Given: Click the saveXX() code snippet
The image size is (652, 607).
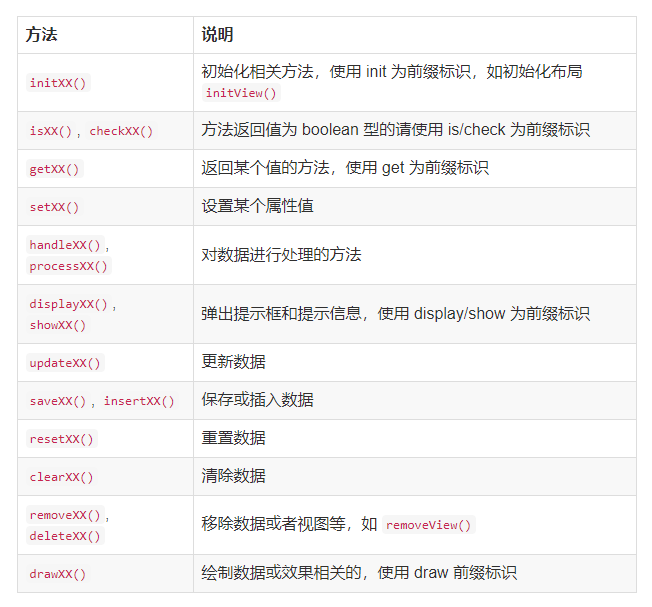Looking at the screenshot, I should [x=58, y=401].
